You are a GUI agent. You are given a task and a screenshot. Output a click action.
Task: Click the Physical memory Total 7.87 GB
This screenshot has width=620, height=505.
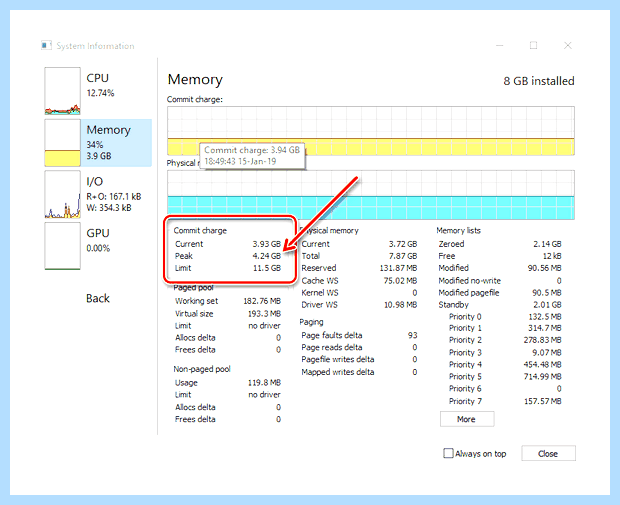(x=403, y=256)
